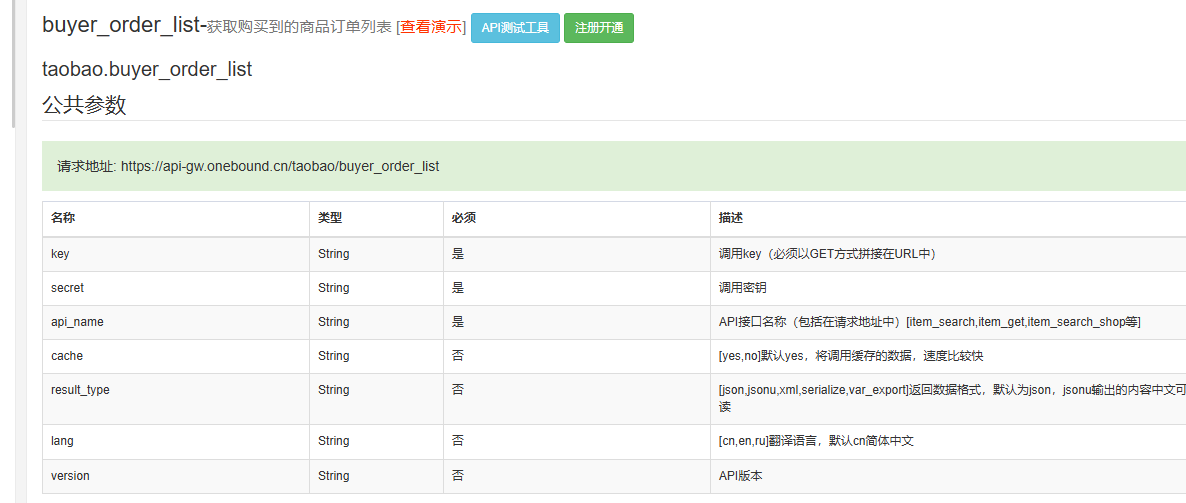This screenshot has height=503, width=1186.
Task: Select the cache parameter name cell
Action: click(175, 356)
